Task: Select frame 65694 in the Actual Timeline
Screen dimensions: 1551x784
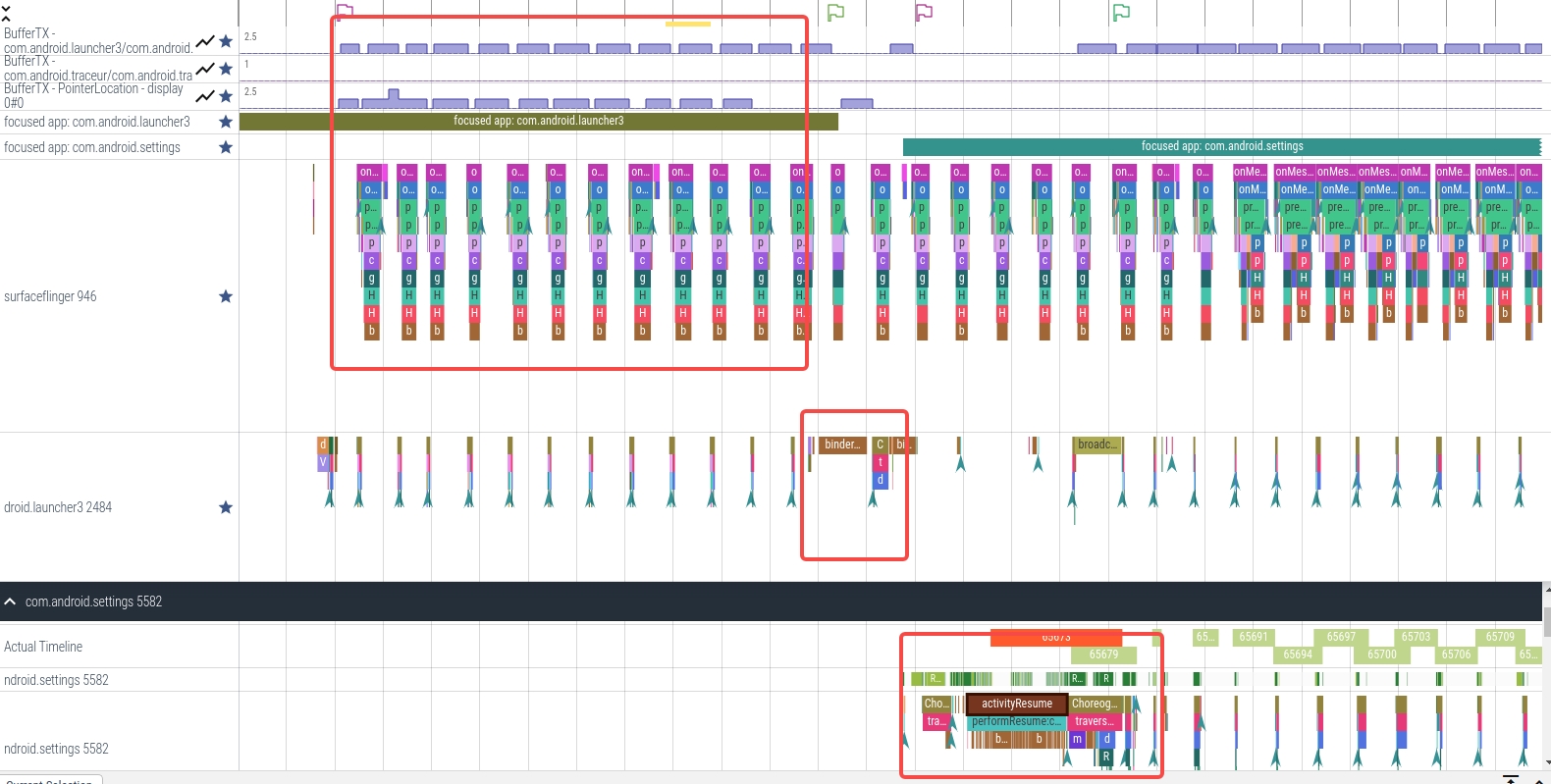Action: (x=1298, y=654)
